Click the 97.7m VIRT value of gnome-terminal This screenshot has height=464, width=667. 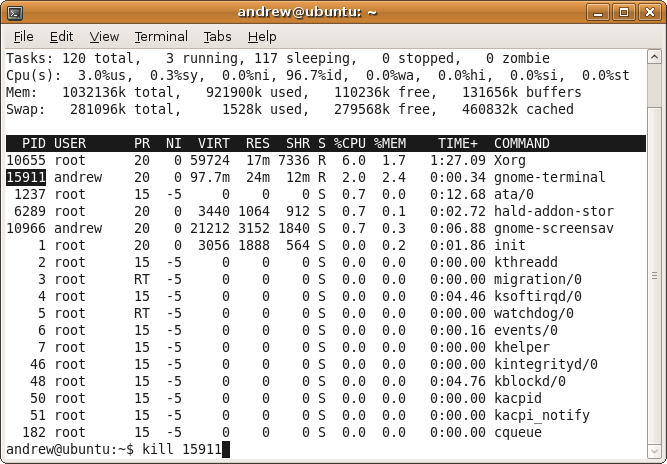point(210,178)
